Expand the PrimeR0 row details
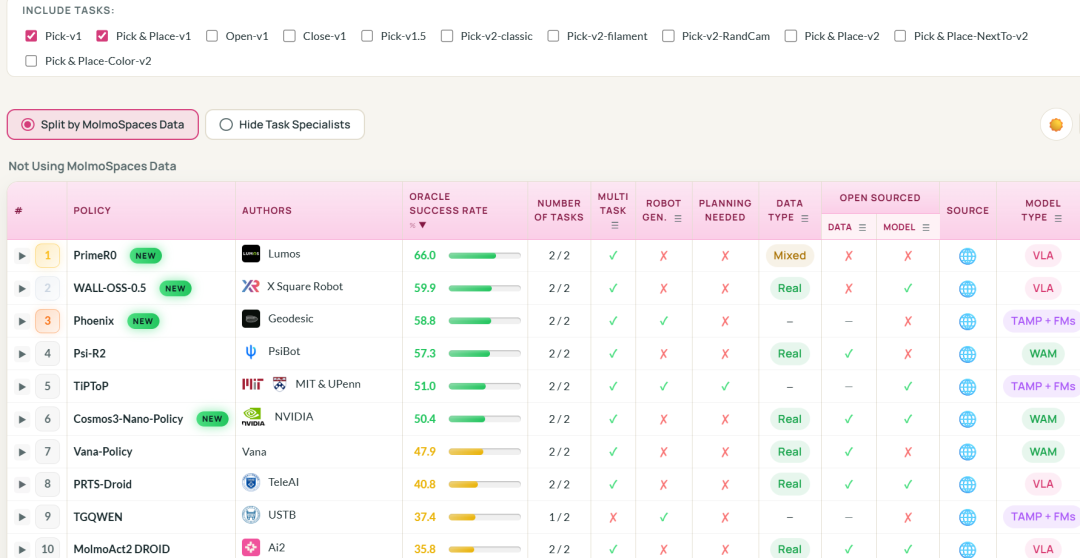This screenshot has width=1080, height=558. click(x=22, y=256)
